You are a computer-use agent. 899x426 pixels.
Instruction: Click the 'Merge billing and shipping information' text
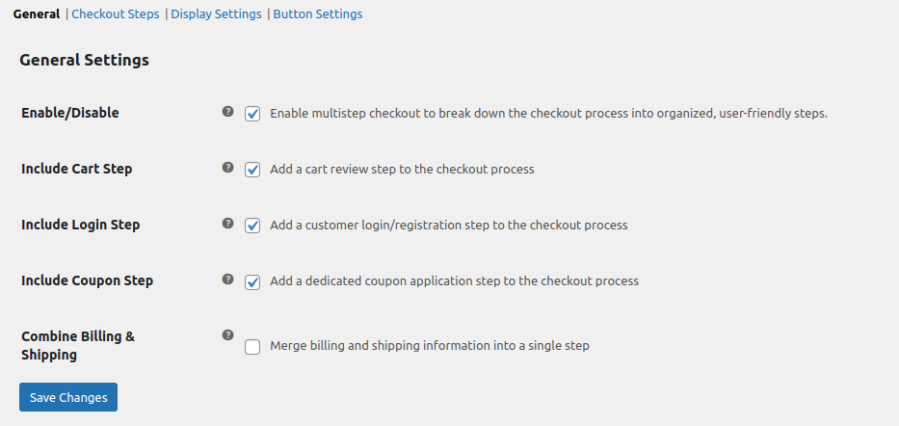(x=430, y=347)
